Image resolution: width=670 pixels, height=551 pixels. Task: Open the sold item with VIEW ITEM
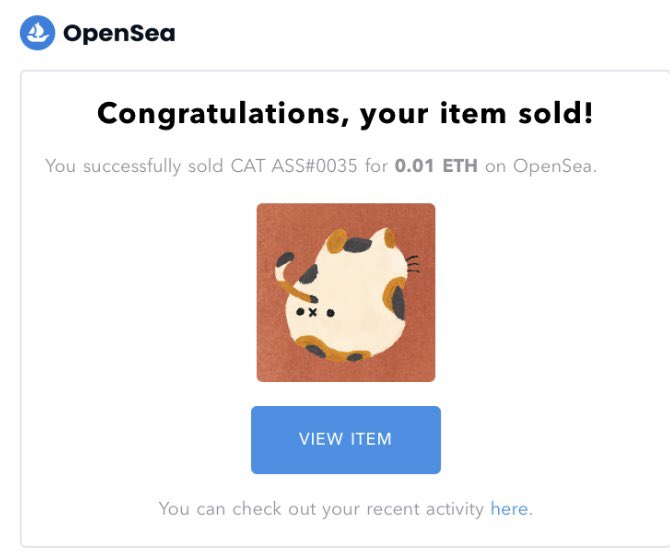click(x=346, y=440)
